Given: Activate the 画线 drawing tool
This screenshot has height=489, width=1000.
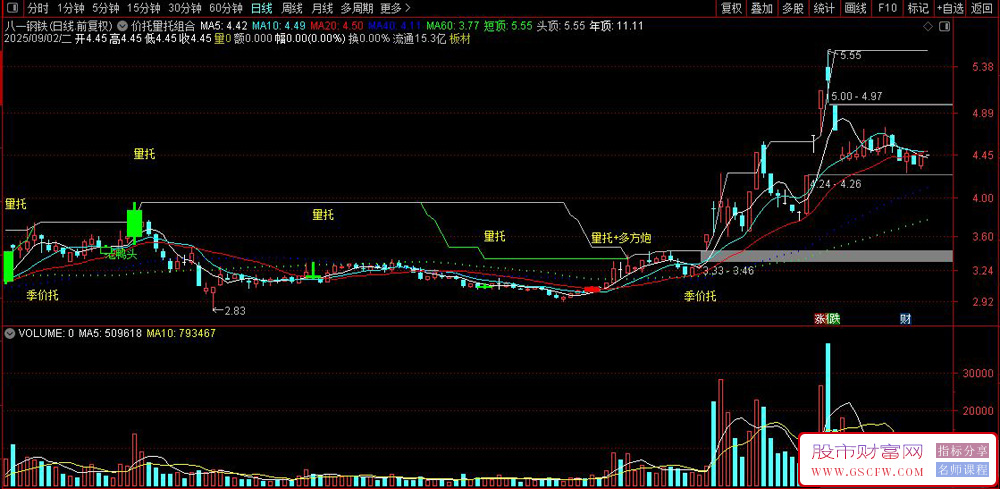Looking at the screenshot, I should click(x=855, y=8).
